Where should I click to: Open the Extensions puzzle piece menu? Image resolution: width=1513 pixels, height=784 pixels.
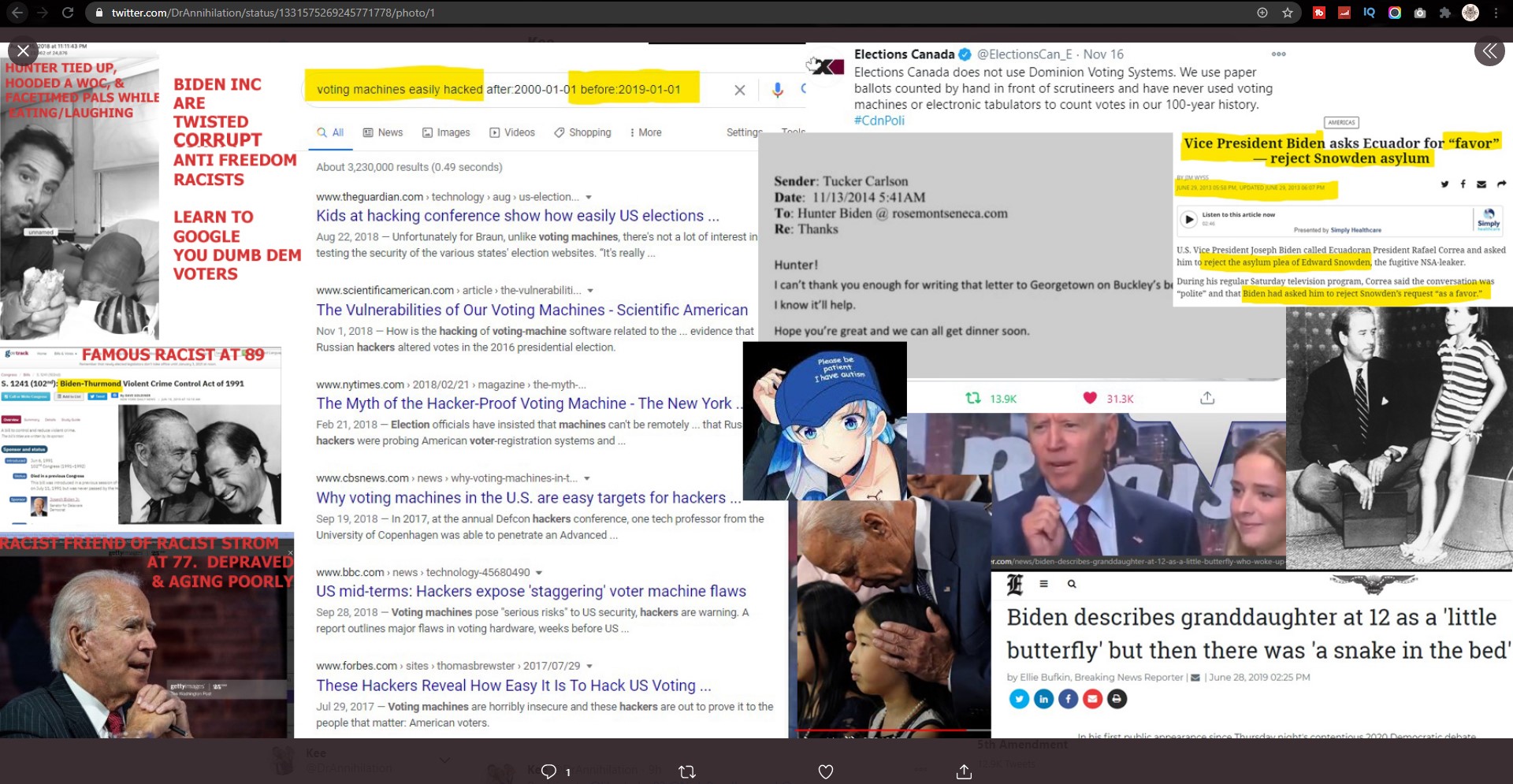coord(1445,13)
